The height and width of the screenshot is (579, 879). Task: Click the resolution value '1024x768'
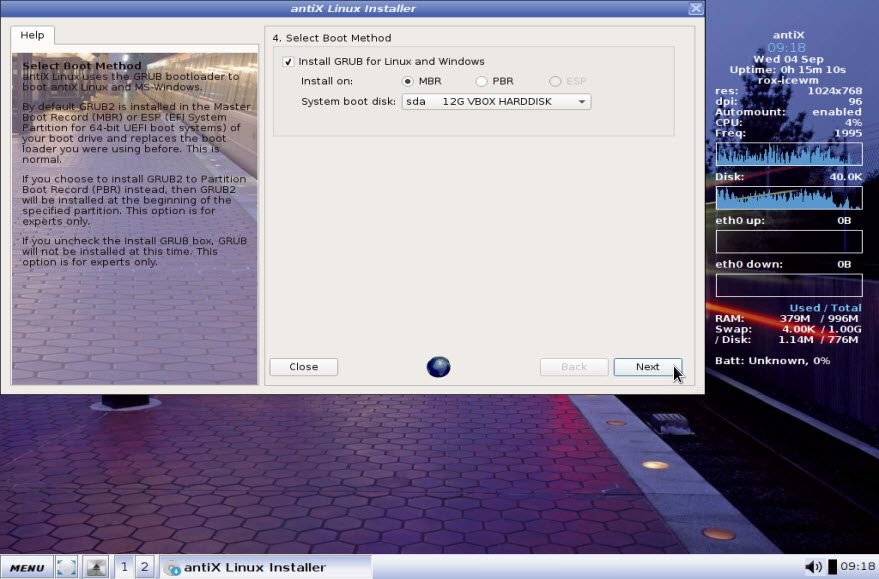835,91
